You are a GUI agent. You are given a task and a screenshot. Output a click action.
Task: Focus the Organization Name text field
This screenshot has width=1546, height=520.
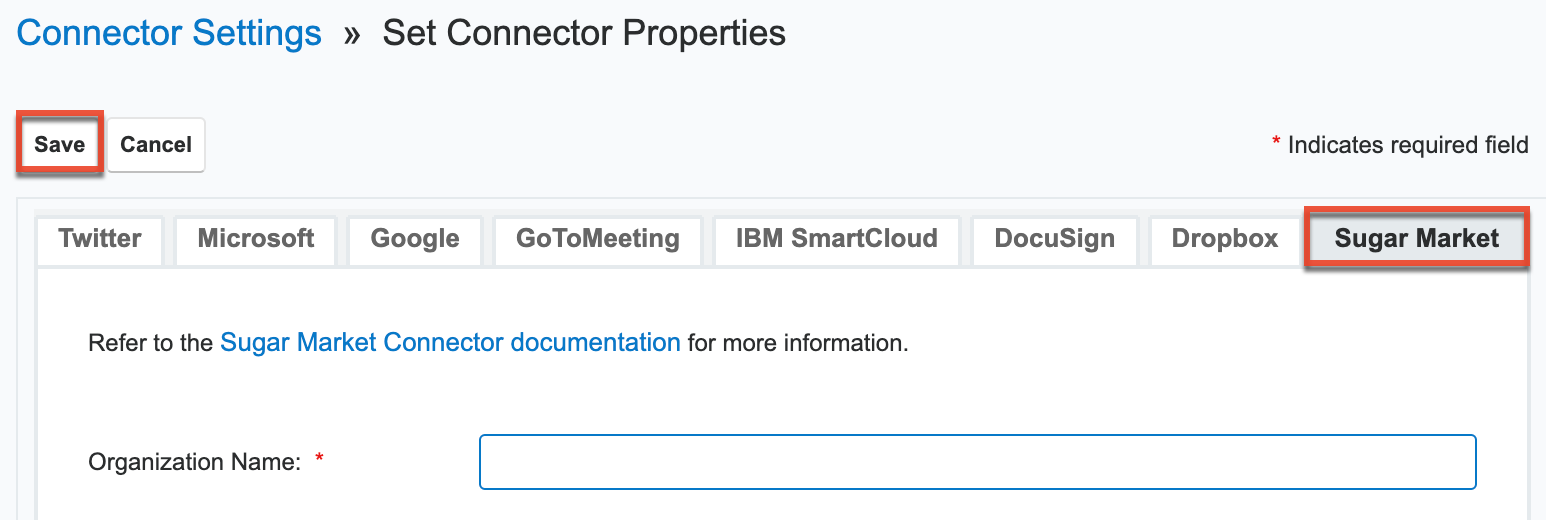coord(977,462)
